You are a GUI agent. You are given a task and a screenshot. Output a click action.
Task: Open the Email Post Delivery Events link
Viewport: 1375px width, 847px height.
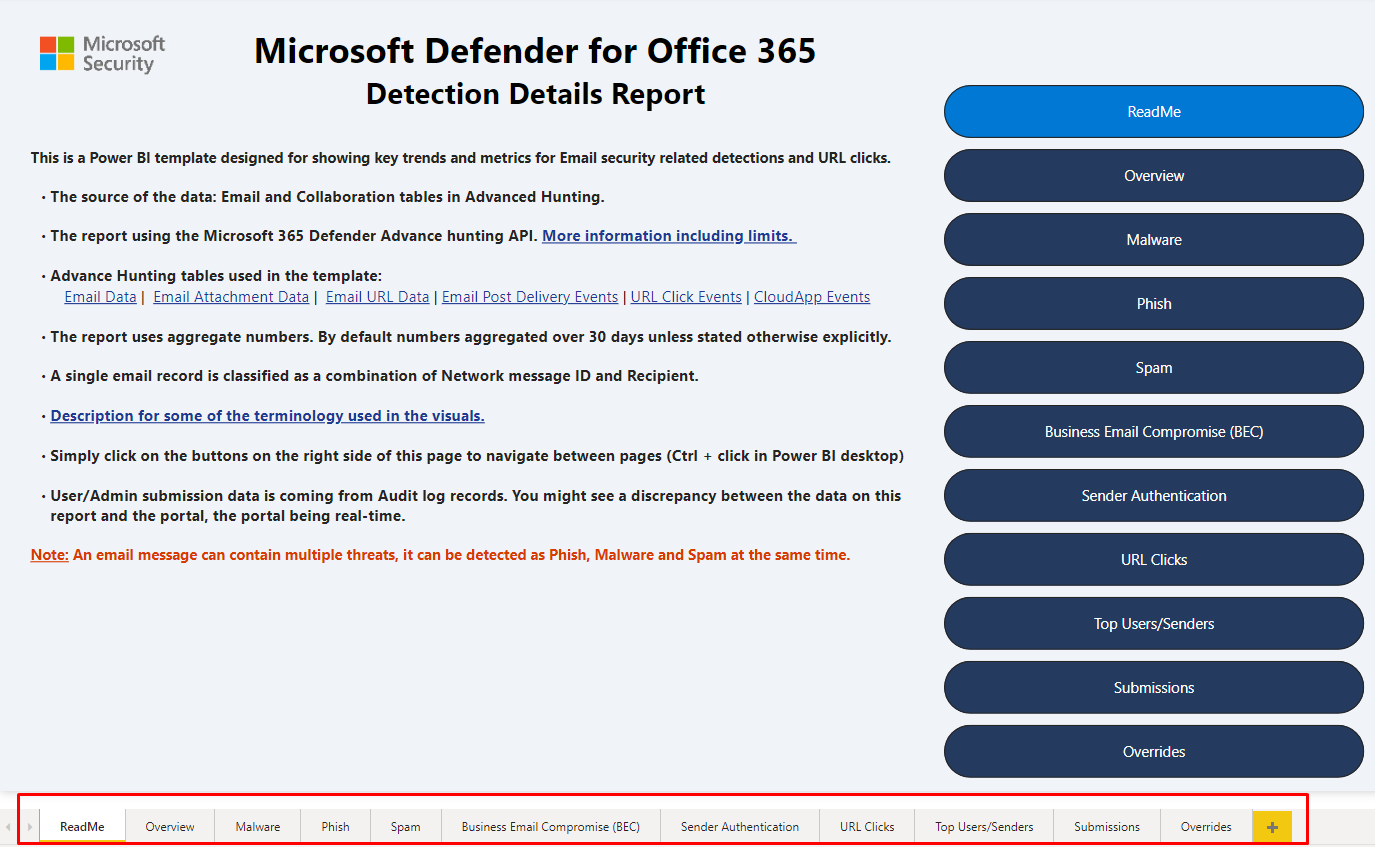530,297
